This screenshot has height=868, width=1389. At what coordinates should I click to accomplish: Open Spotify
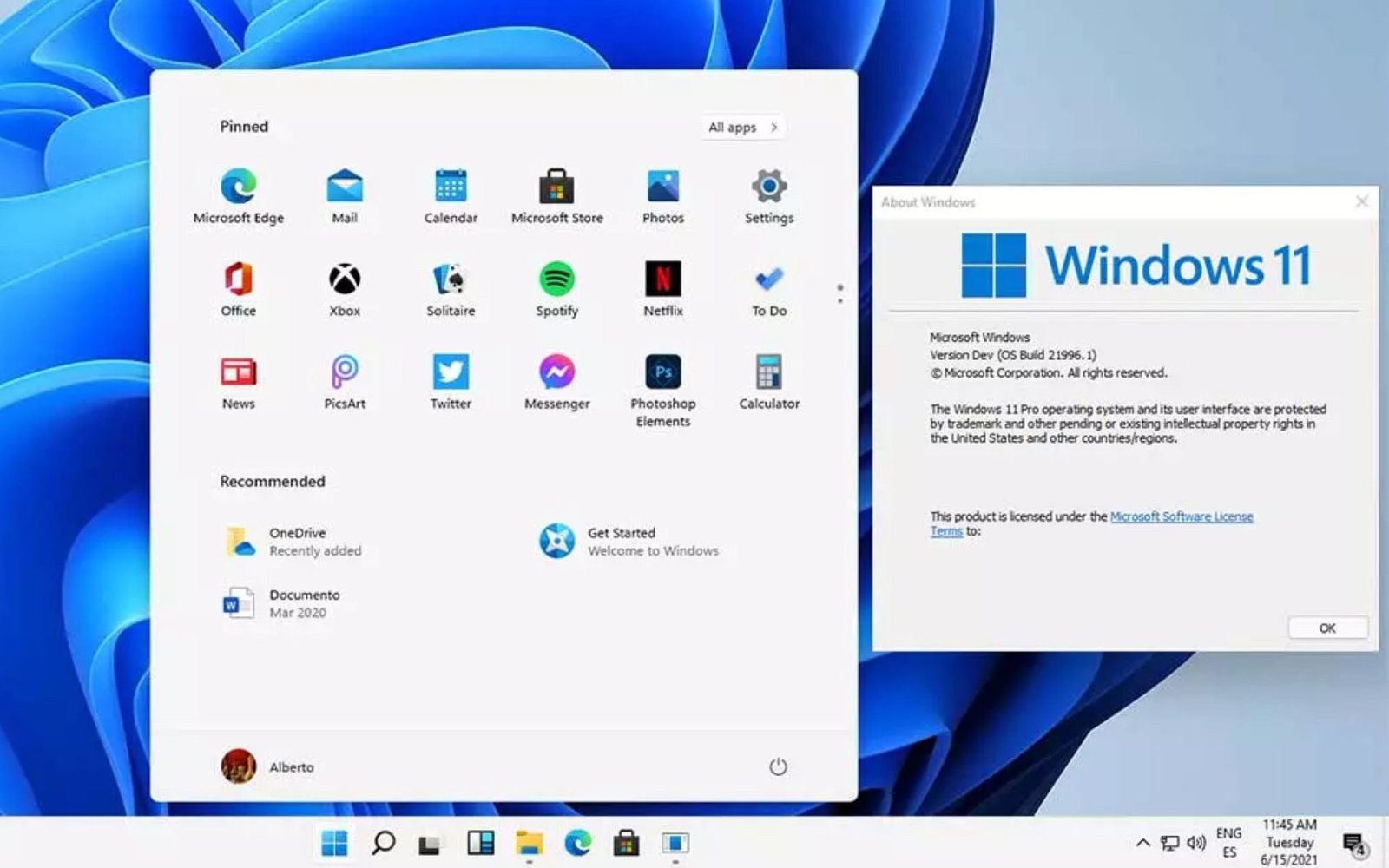[x=556, y=290]
